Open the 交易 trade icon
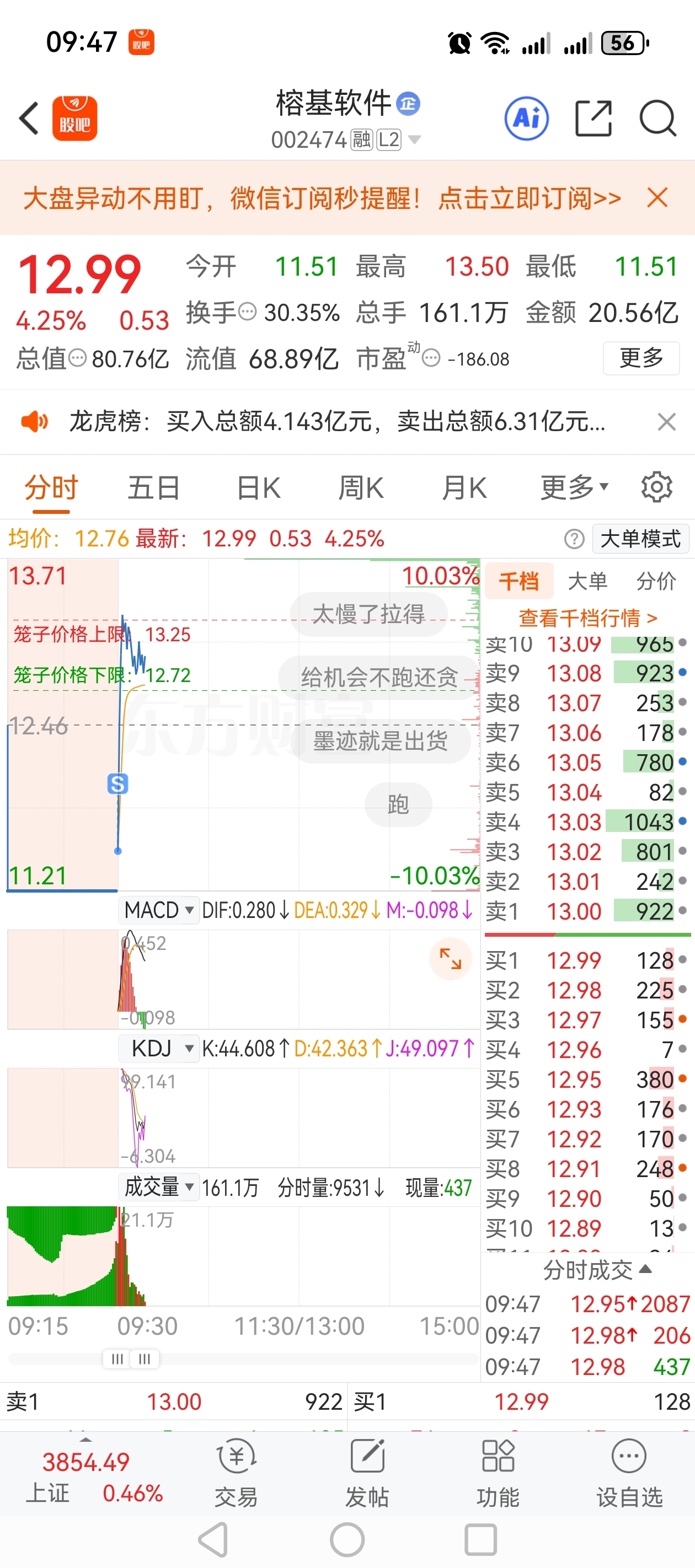Image resolution: width=695 pixels, height=1568 pixels. [x=236, y=1474]
